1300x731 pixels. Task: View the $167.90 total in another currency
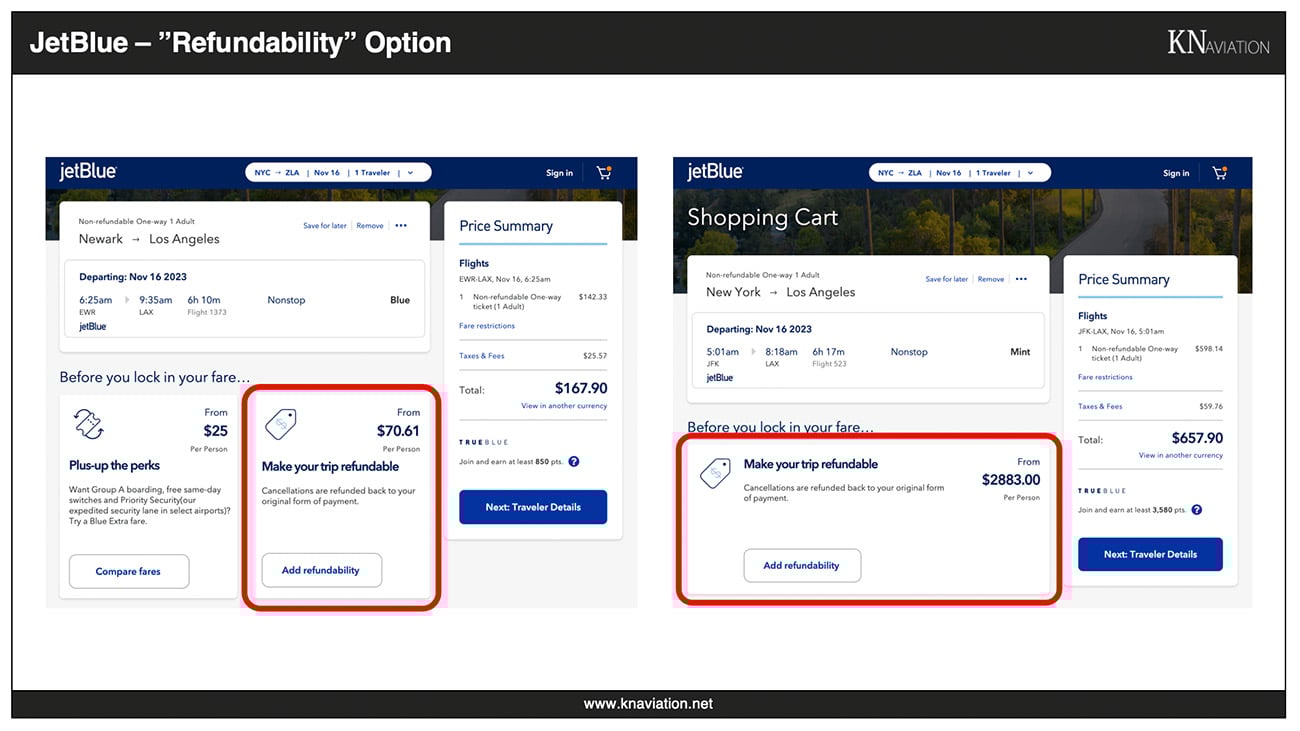click(564, 406)
